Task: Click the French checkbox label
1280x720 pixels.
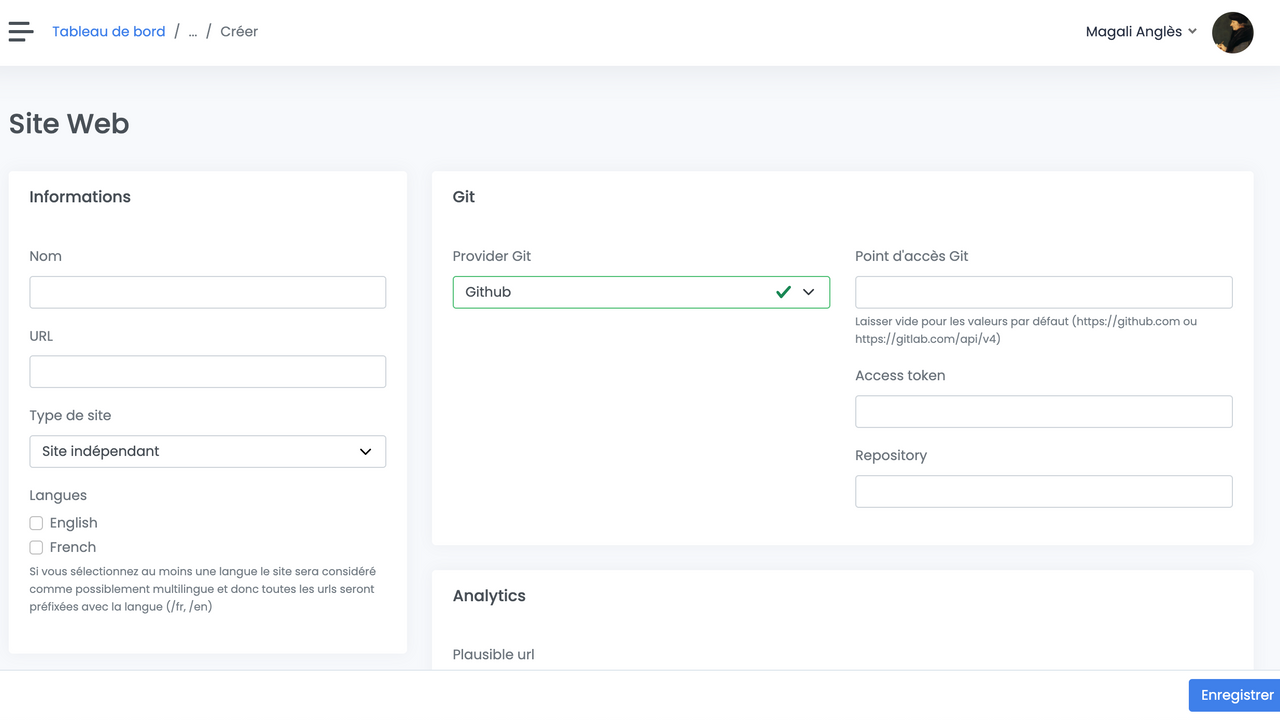Action: (73, 548)
